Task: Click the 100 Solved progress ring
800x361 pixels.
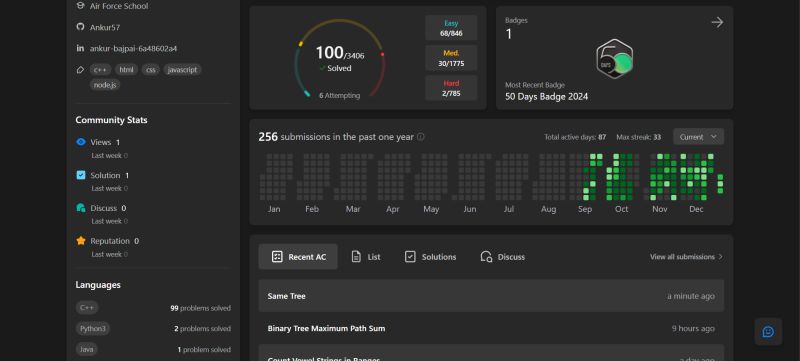Action: (x=339, y=58)
